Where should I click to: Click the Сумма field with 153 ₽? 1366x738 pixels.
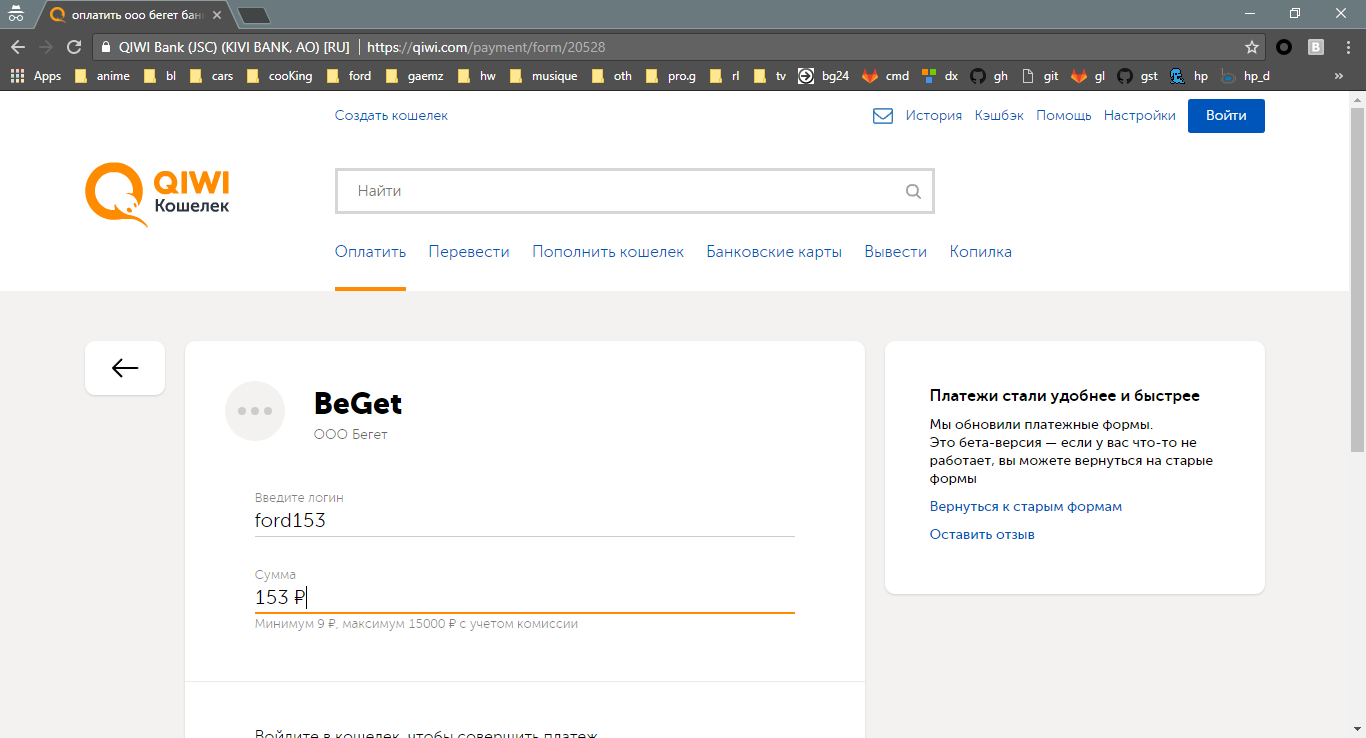525,598
